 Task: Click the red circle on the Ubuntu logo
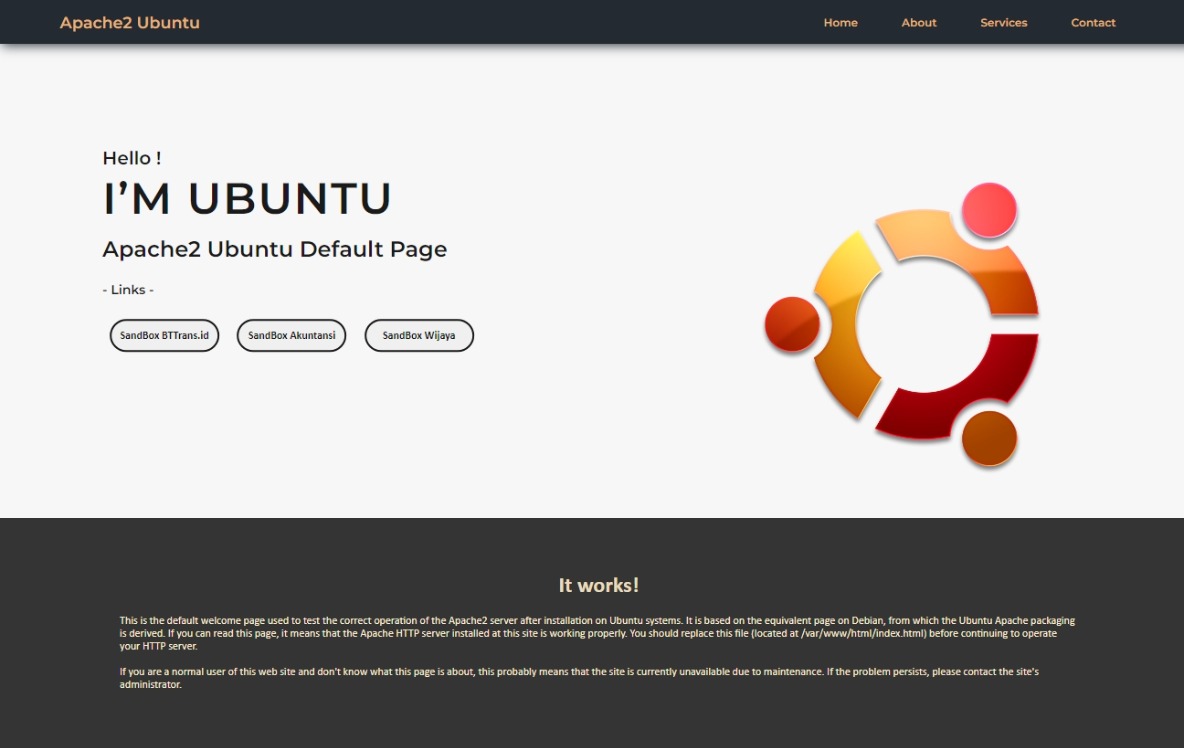791,324
